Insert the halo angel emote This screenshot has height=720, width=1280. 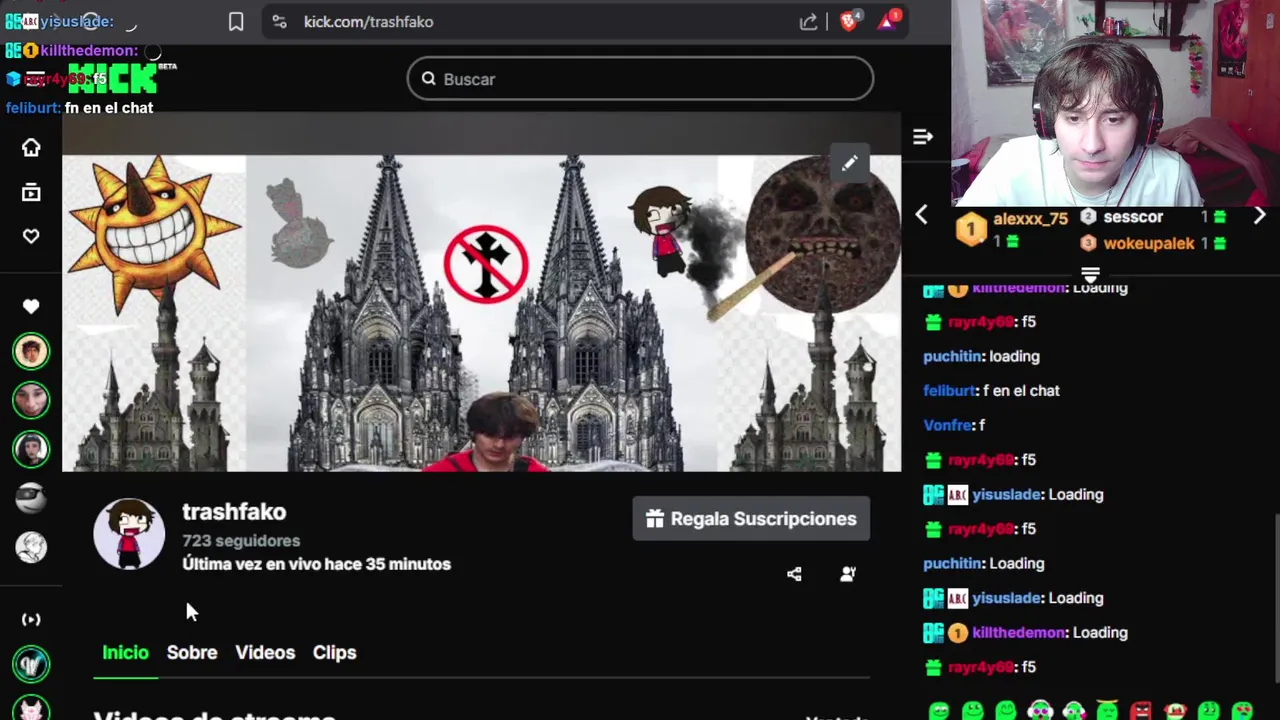tap(1107, 711)
